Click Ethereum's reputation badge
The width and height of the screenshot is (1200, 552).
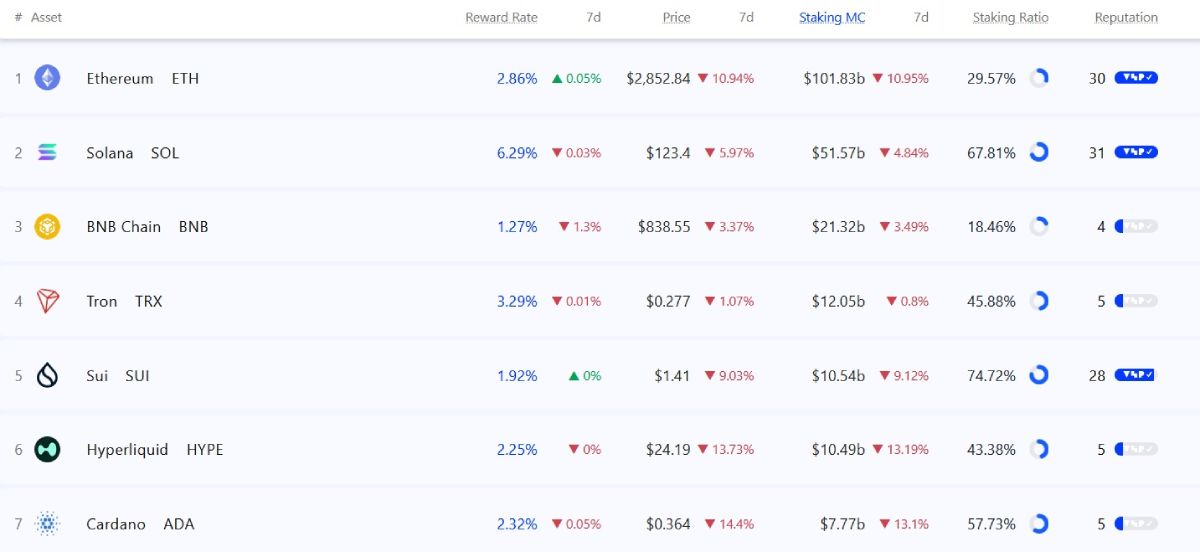pyautogui.click(x=1136, y=78)
